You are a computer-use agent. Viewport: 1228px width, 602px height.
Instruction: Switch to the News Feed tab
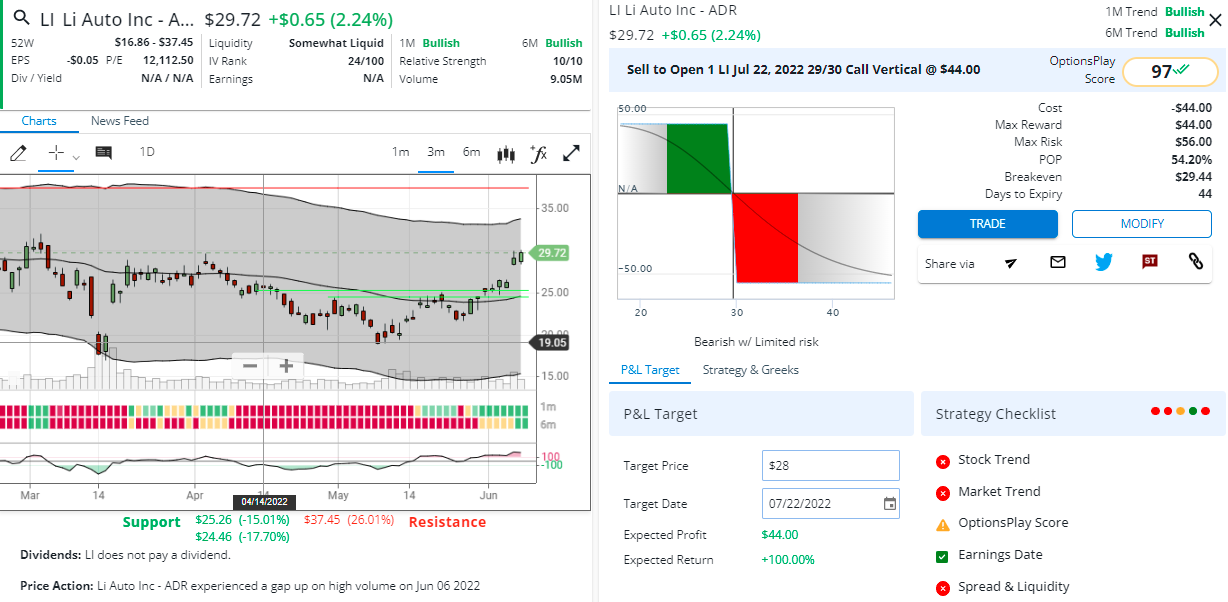(x=120, y=121)
